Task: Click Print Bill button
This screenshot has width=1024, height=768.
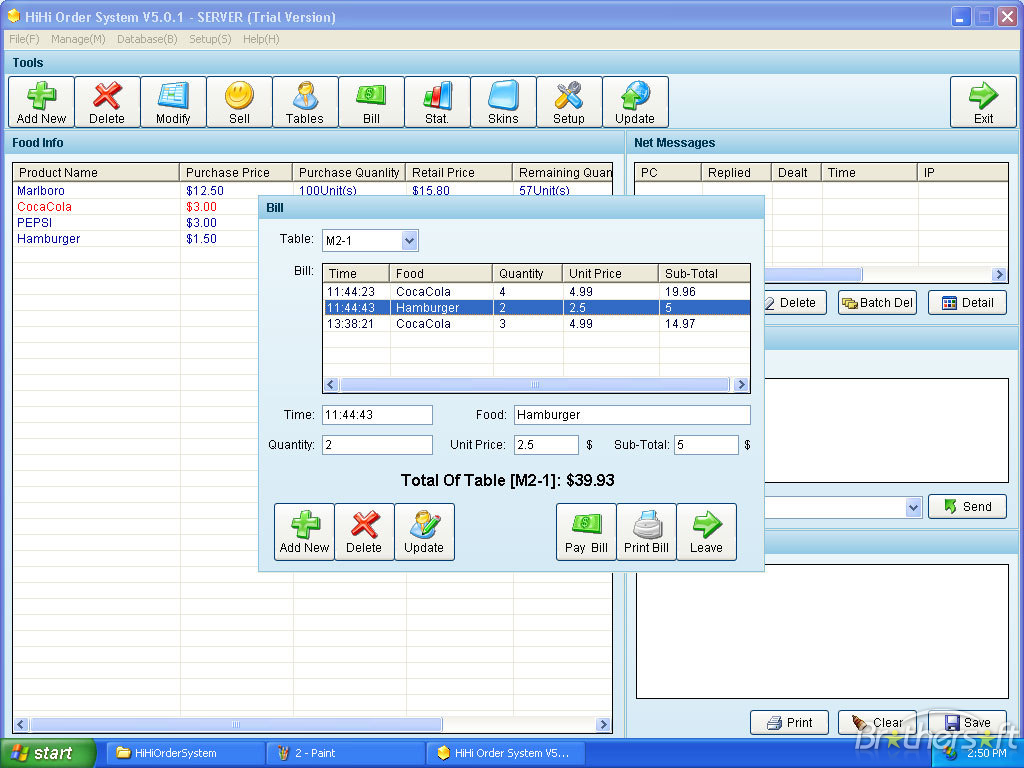Action: [x=647, y=532]
